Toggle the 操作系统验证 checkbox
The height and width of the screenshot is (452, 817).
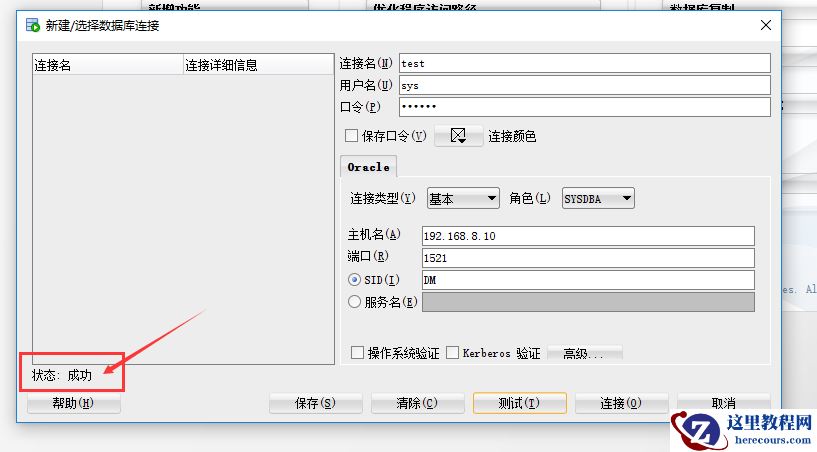point(357,353)
